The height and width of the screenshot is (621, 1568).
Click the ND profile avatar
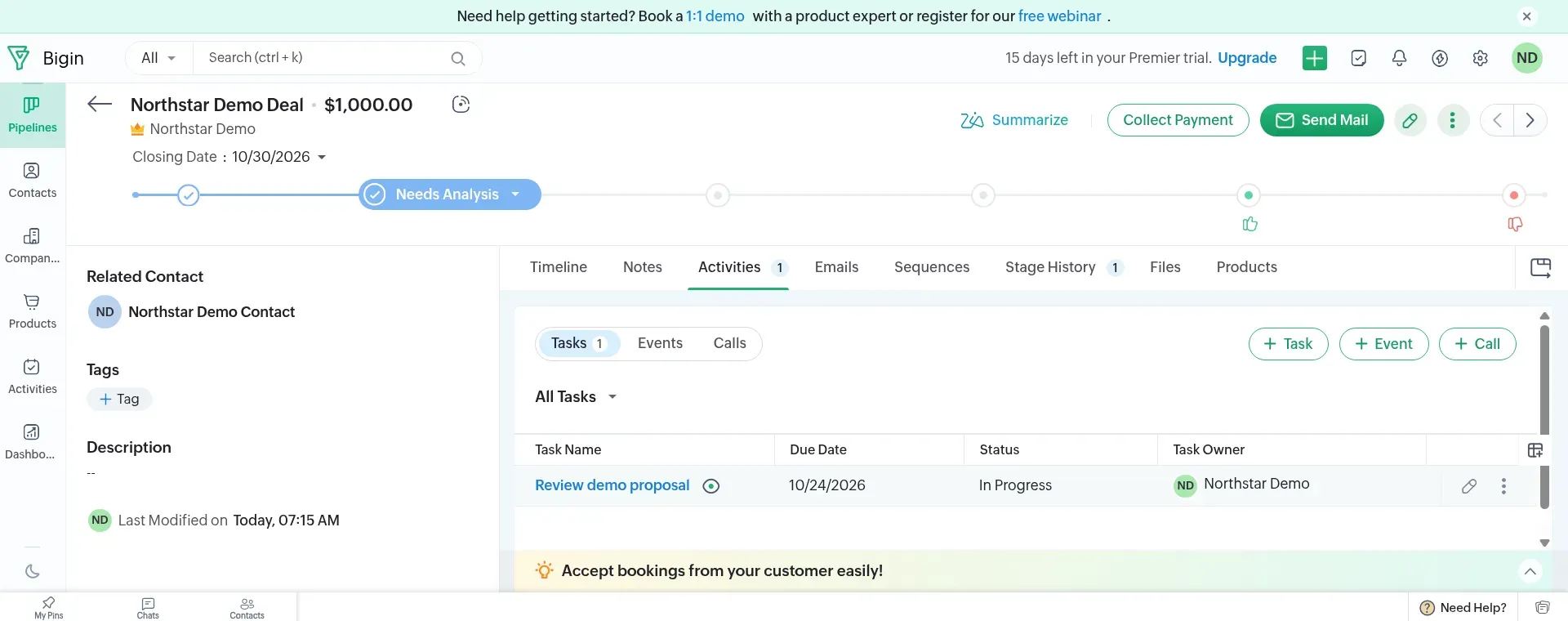pos(1526,58)
